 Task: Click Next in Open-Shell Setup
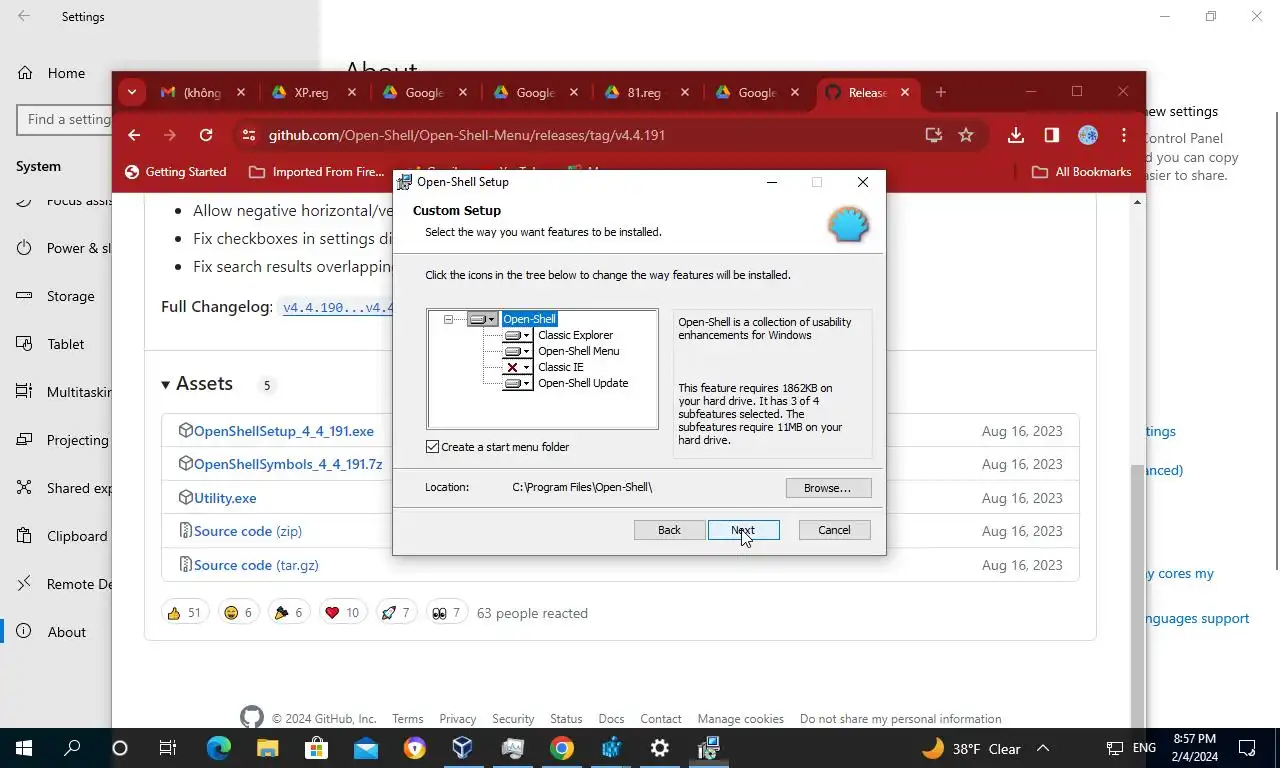click(743, 530)
